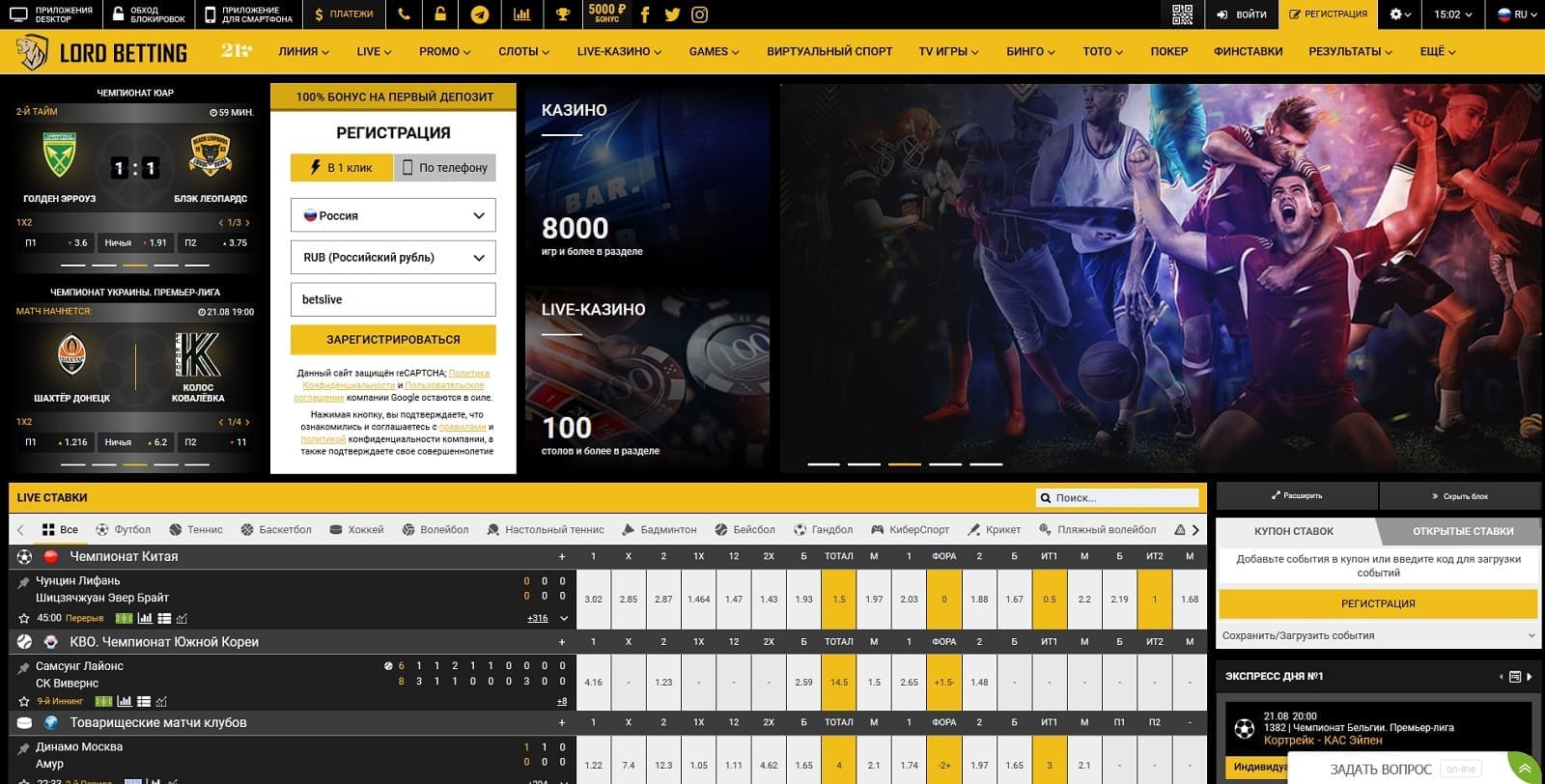Screen dimensions: 1545x784
Task: Expand the RUB currency dropdown
Action: pos(393,258)
